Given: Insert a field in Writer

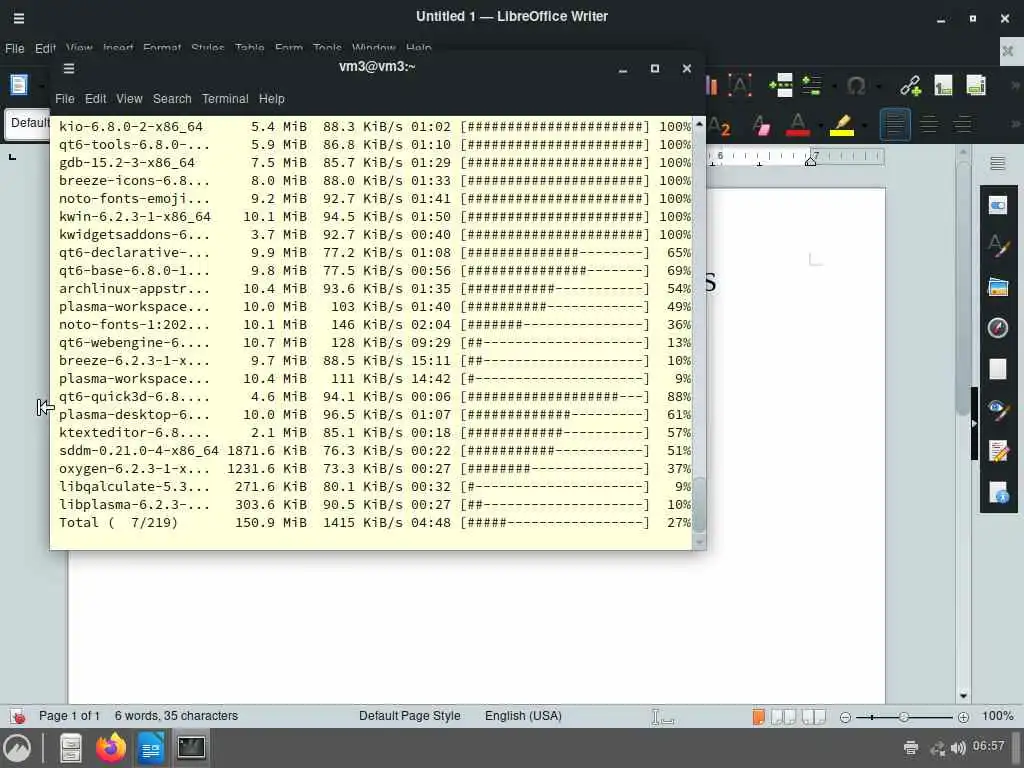Looking at the screenshot, I should click(812, 86).
